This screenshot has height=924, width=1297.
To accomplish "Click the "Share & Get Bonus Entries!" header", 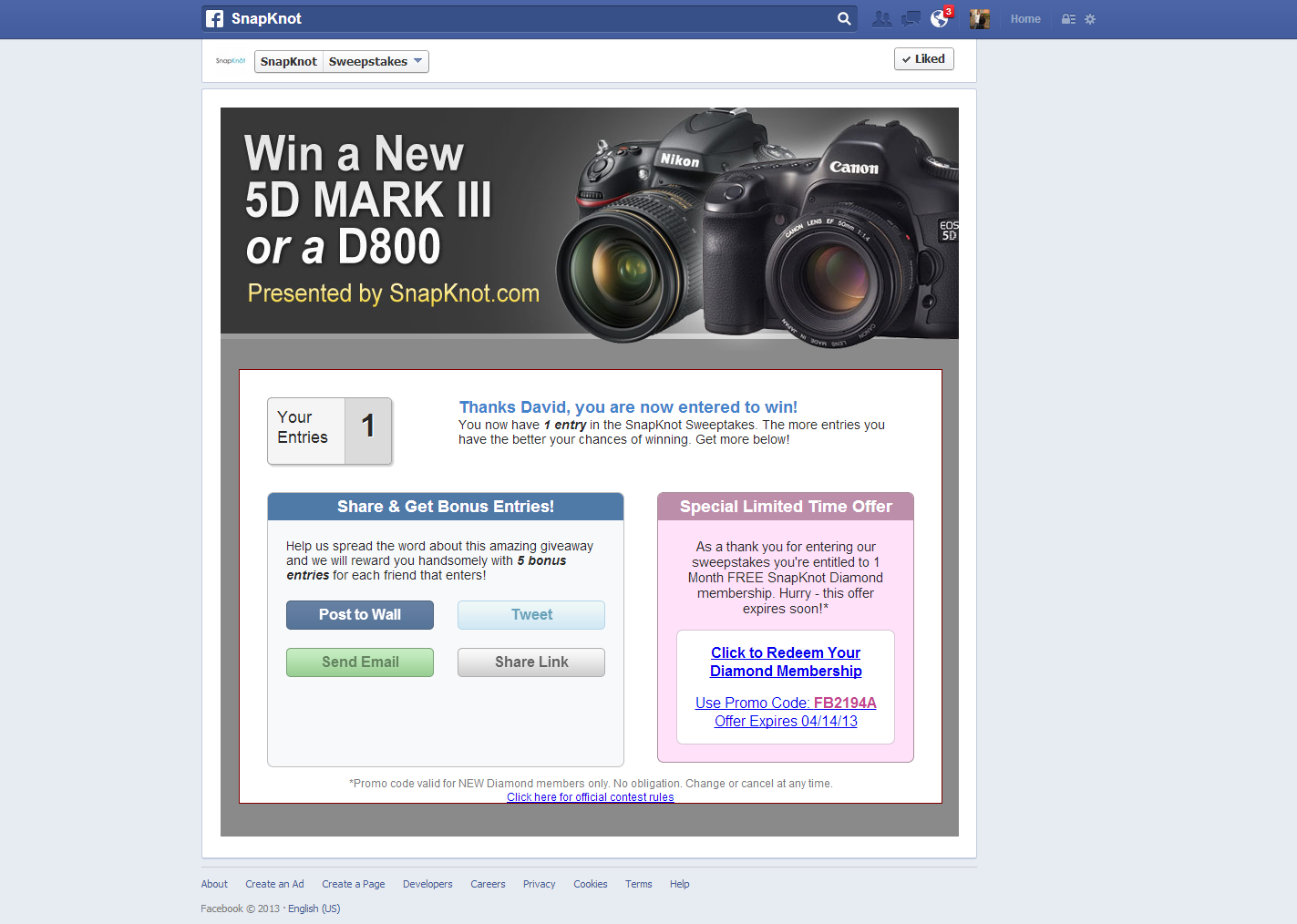I will [446, 507].
